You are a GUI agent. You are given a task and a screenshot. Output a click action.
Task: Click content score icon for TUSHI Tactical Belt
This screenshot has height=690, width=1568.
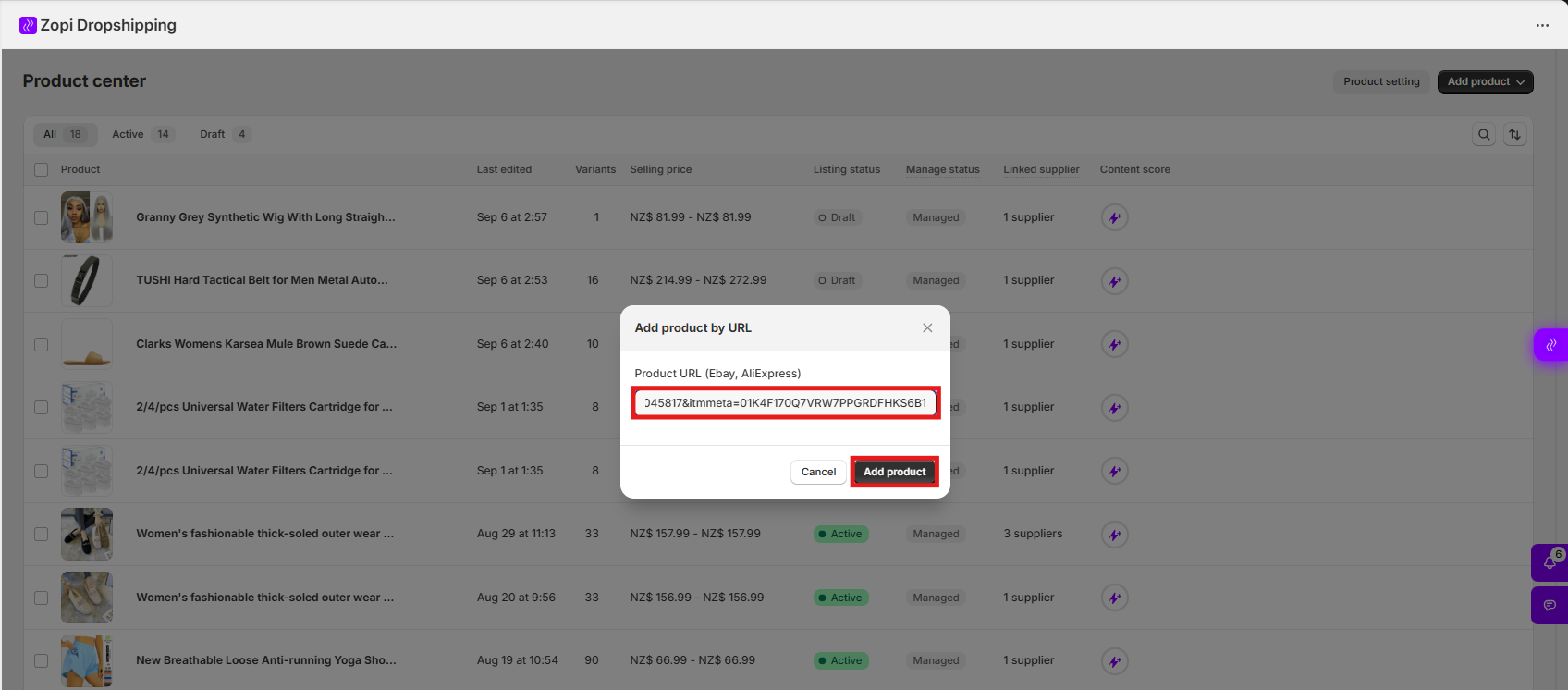1114,281
